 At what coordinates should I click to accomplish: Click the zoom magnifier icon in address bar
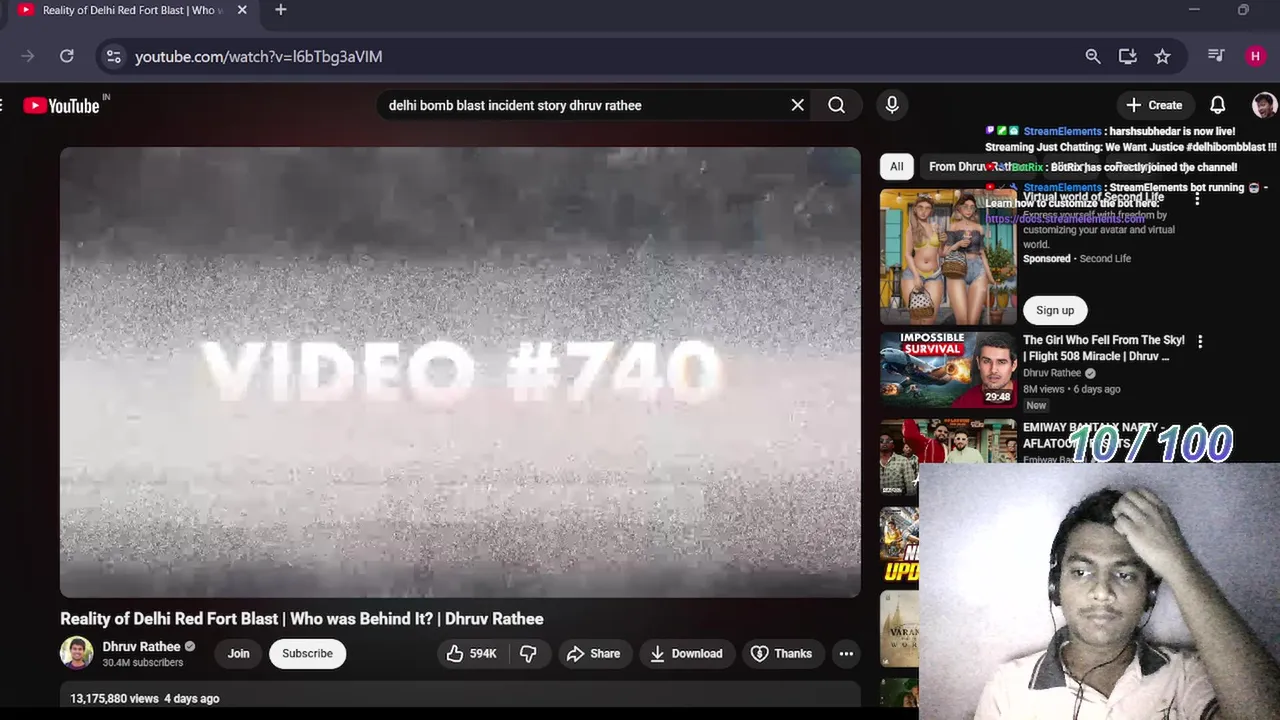point(1093,56)
